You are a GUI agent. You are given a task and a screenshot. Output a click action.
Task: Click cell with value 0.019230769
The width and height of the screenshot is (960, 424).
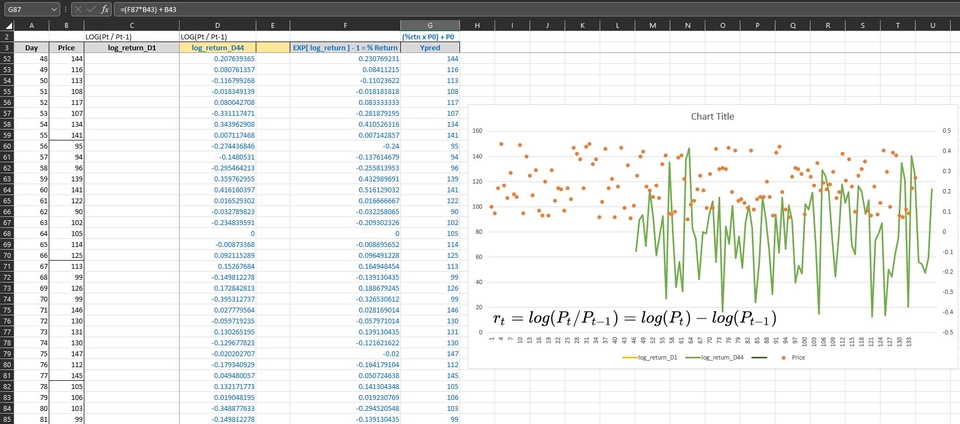click(x=345, y=397)
